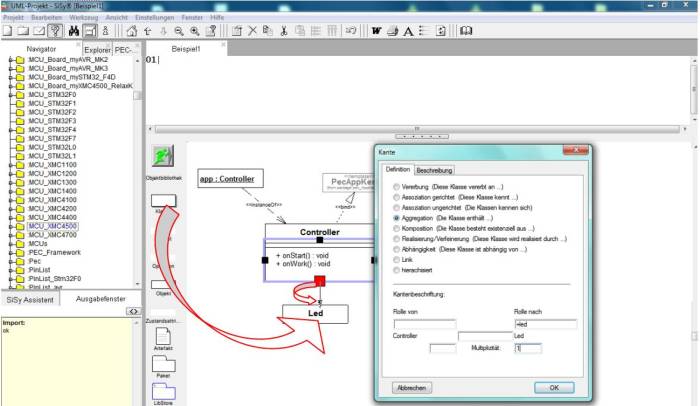This screenshot has width=700, height=406.
Task: Click the scissors cut icon
Action: tap(285, 31)
